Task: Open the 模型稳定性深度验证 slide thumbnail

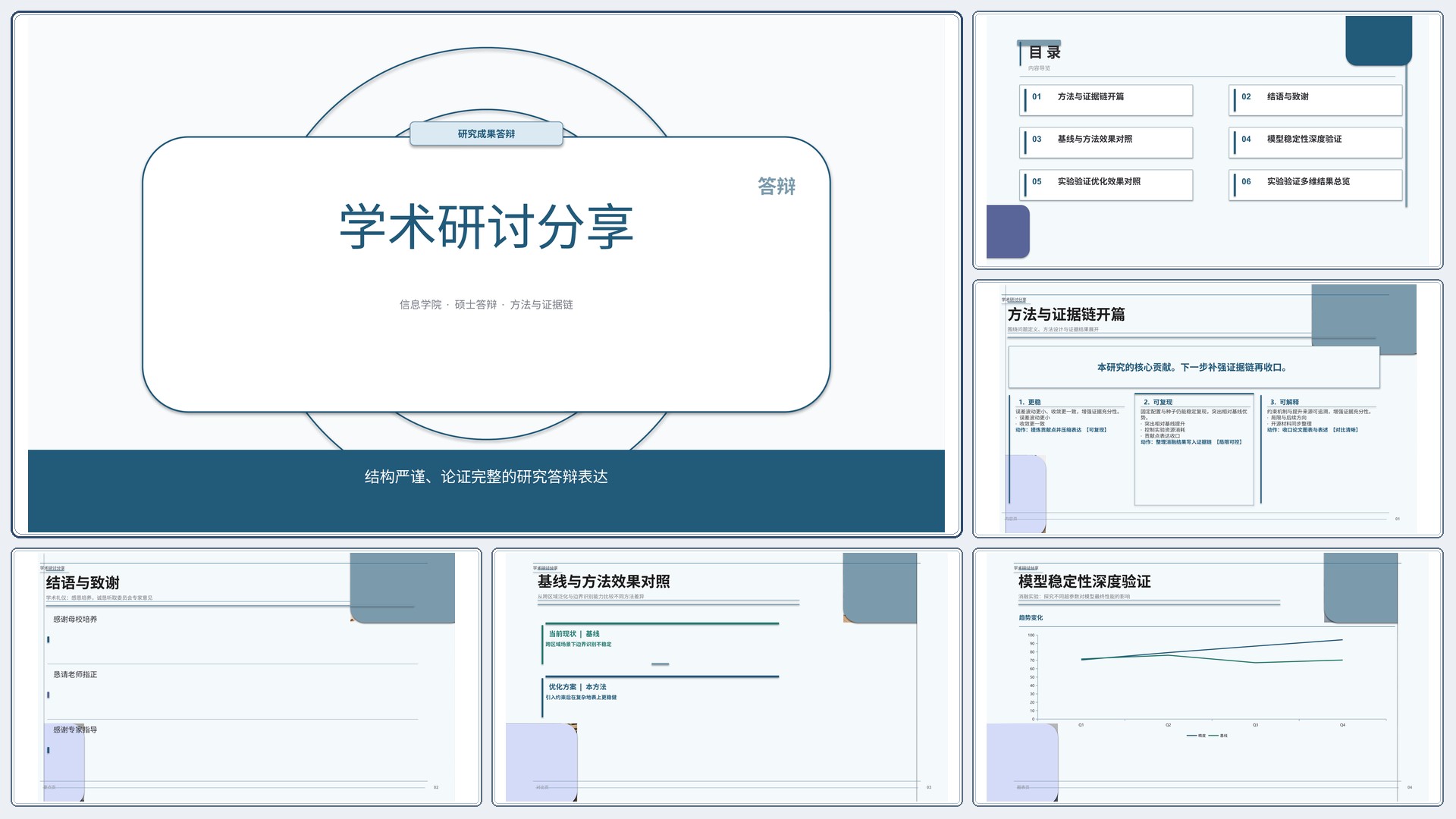Action: click(1207, 676)
